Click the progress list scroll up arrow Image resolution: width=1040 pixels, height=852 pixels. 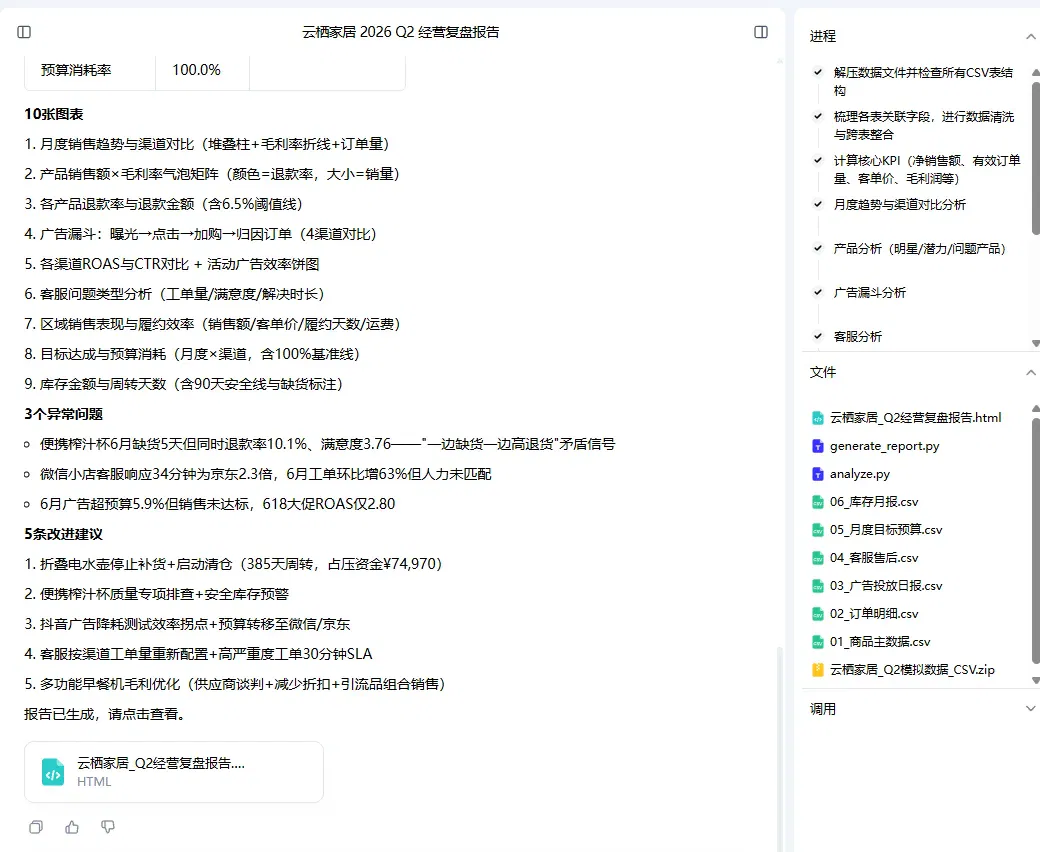click(x=1035, y=72)
